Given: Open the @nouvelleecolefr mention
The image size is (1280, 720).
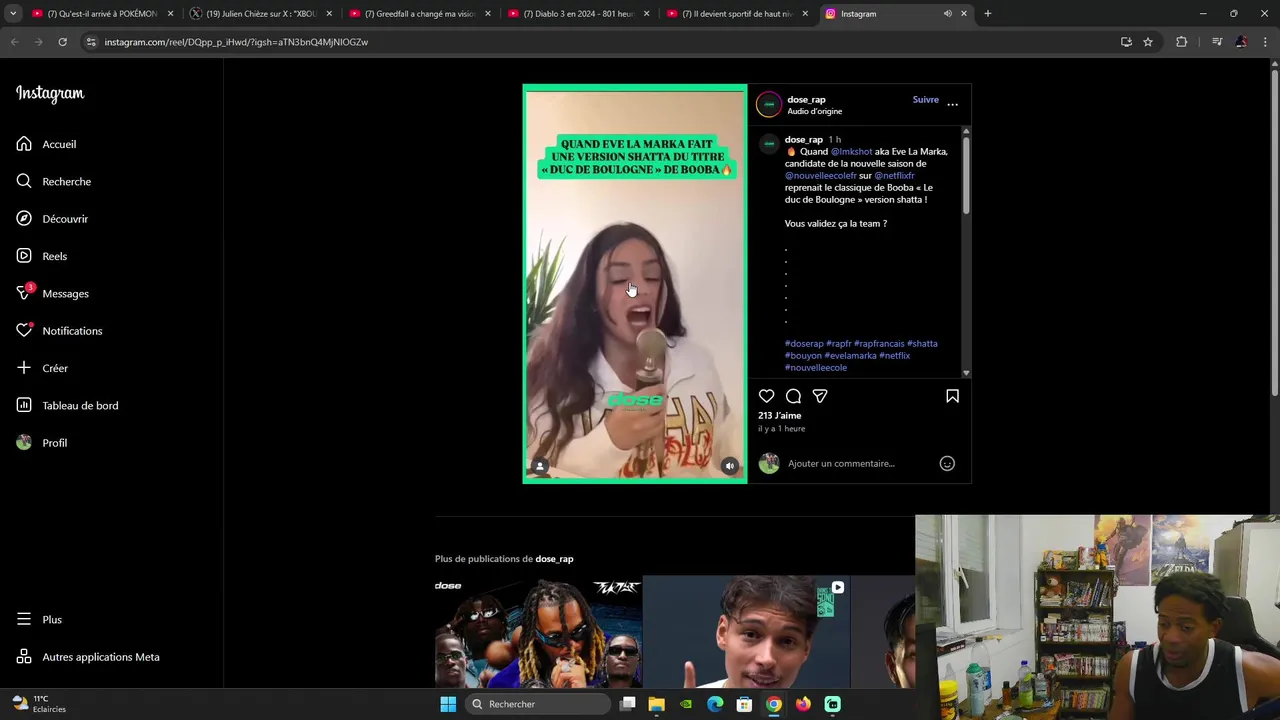Looking at the screenshot, I should pos(820,176).
